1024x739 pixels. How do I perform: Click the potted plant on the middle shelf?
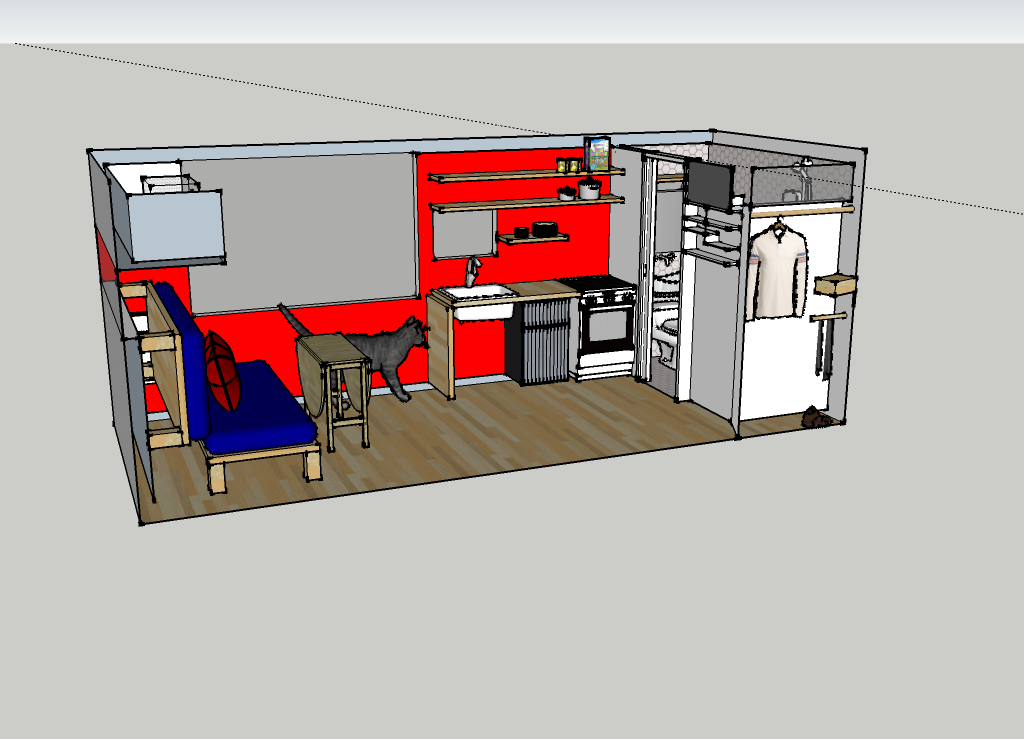point(589,187)
